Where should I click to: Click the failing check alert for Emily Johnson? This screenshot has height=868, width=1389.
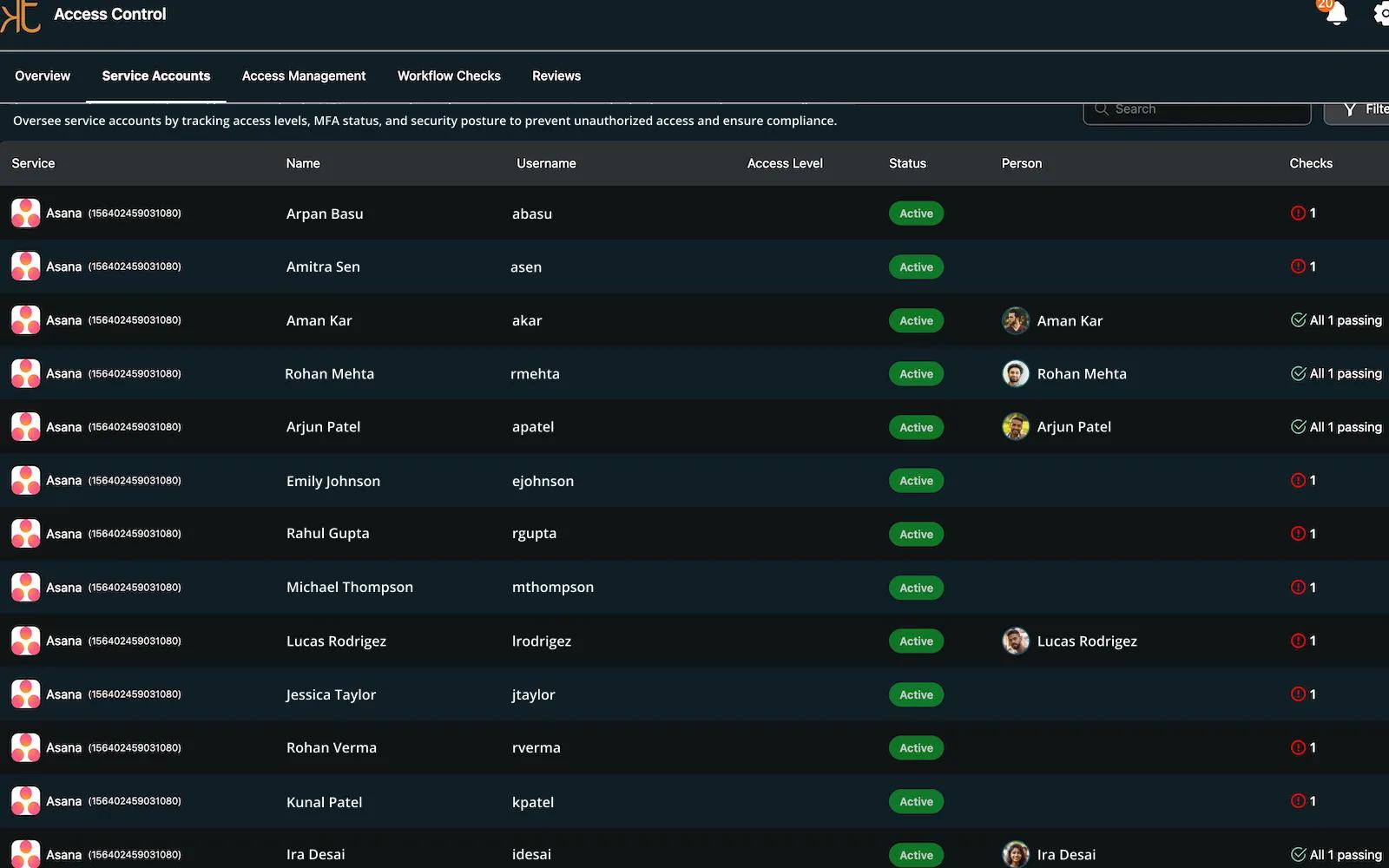(x=1299, y=481)
